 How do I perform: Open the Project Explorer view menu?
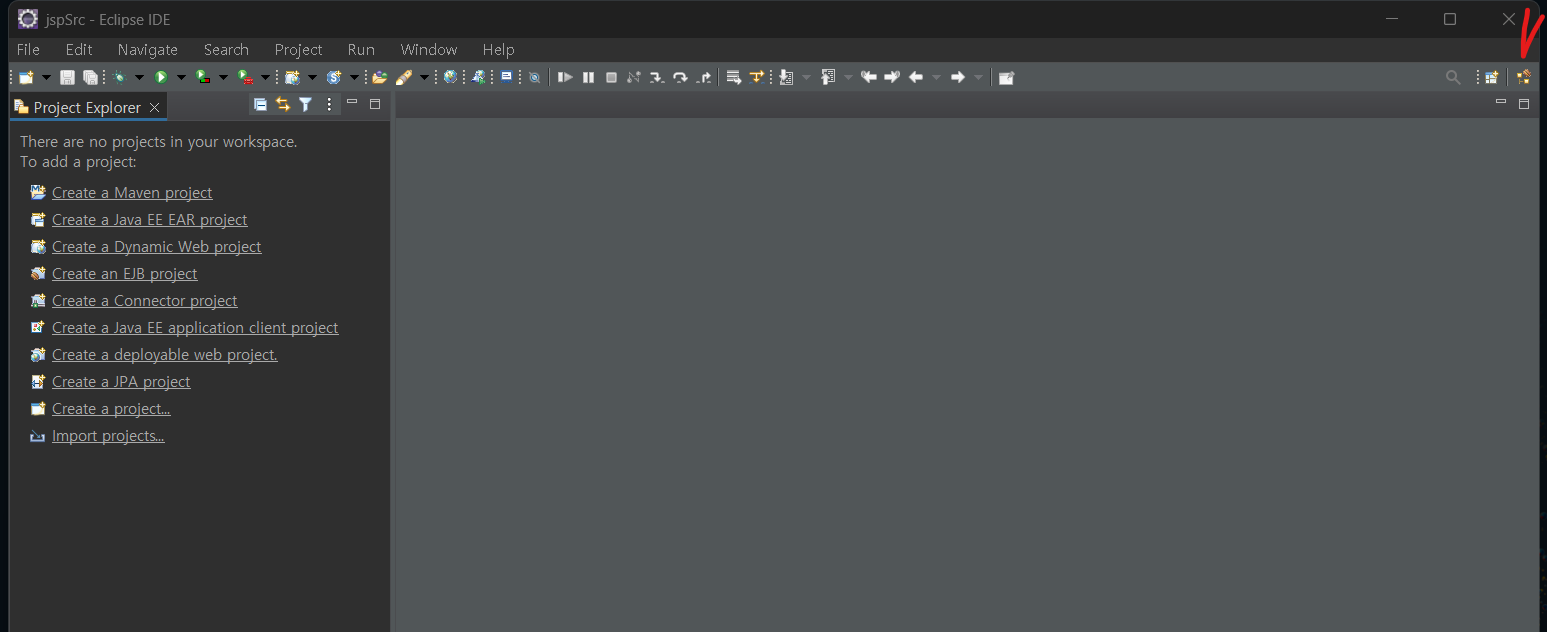pyautogui.click(x=328, y=104)
